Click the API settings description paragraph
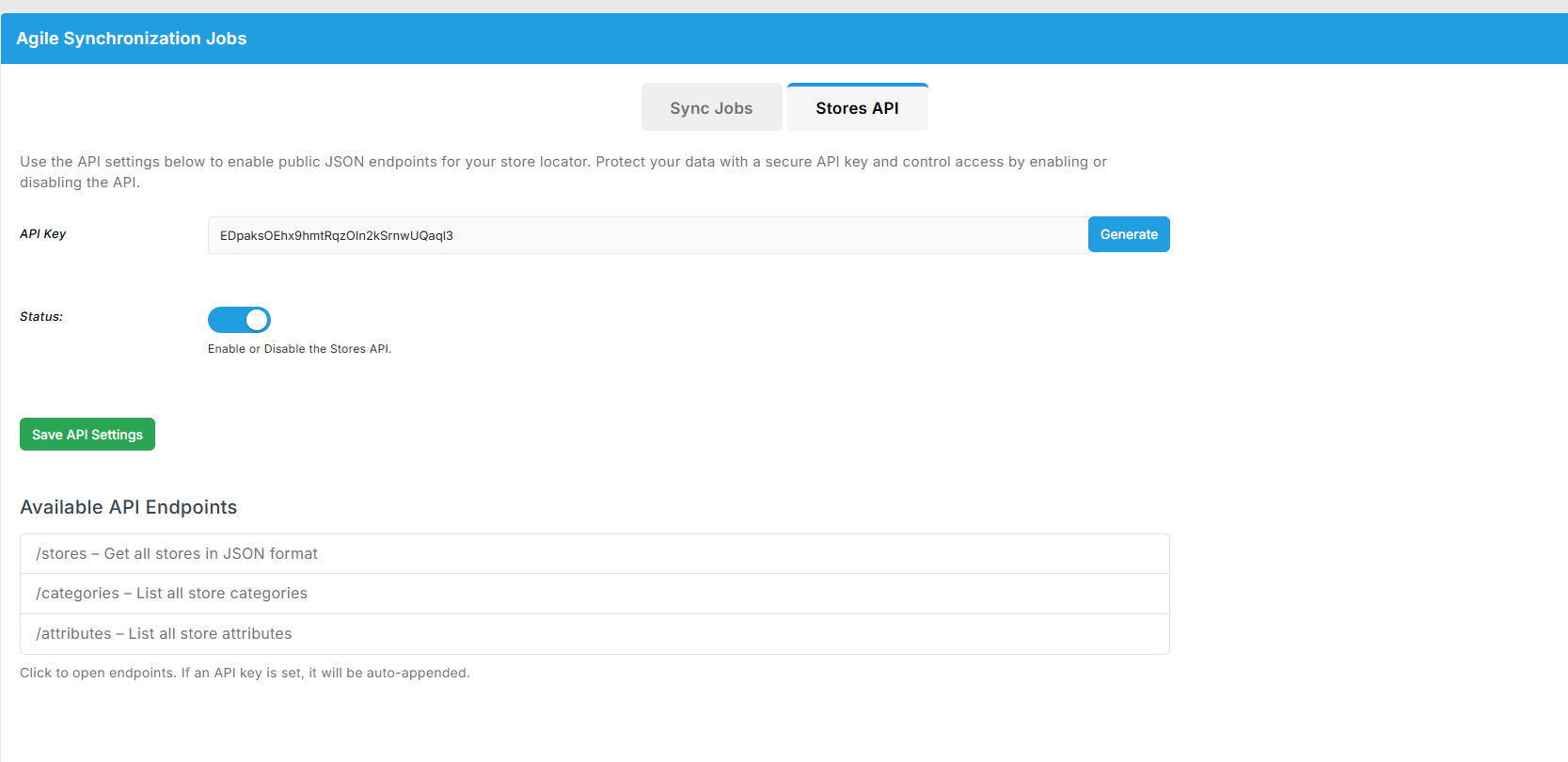 (562, 163)
